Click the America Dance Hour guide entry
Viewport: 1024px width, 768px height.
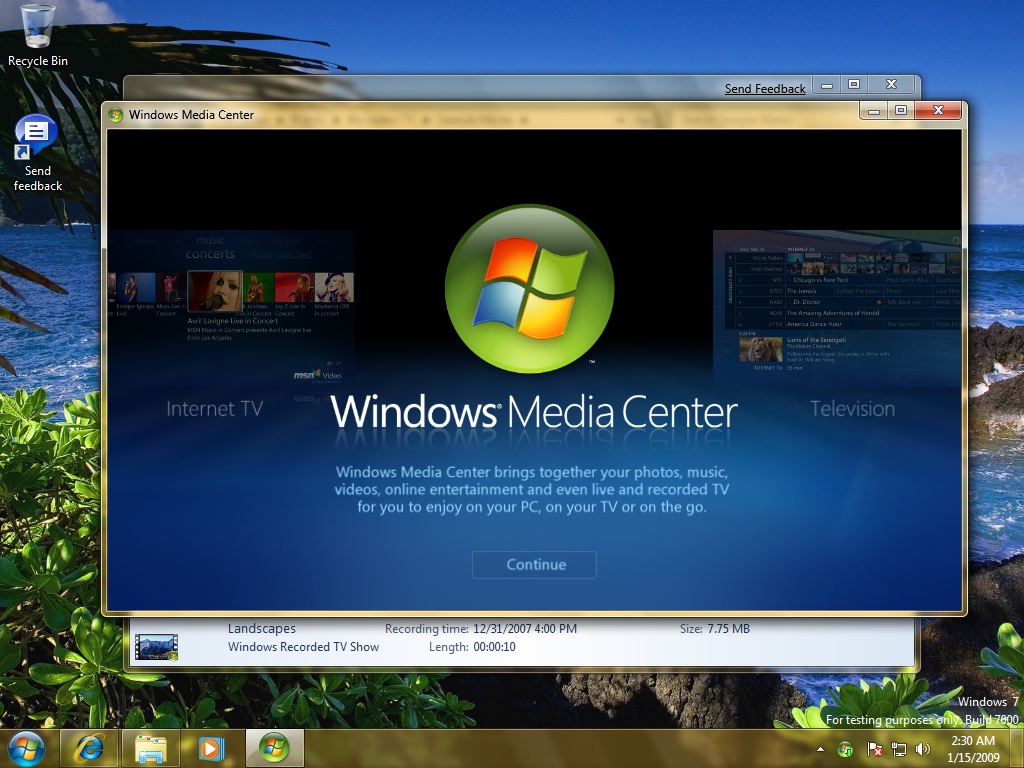click(x=814, y=324)
